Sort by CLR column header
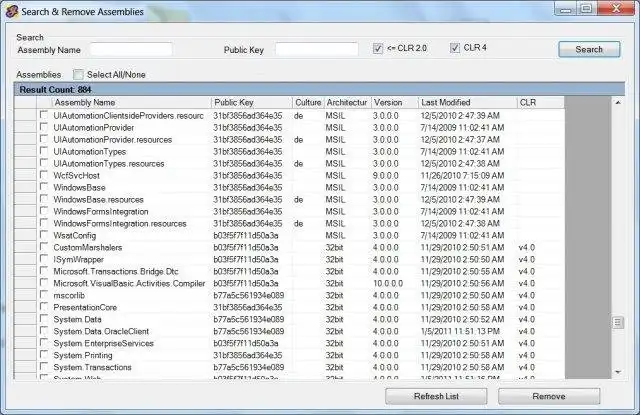Viewport: 640px width, 415px height. pyautogui.click(x=541, y=102)
